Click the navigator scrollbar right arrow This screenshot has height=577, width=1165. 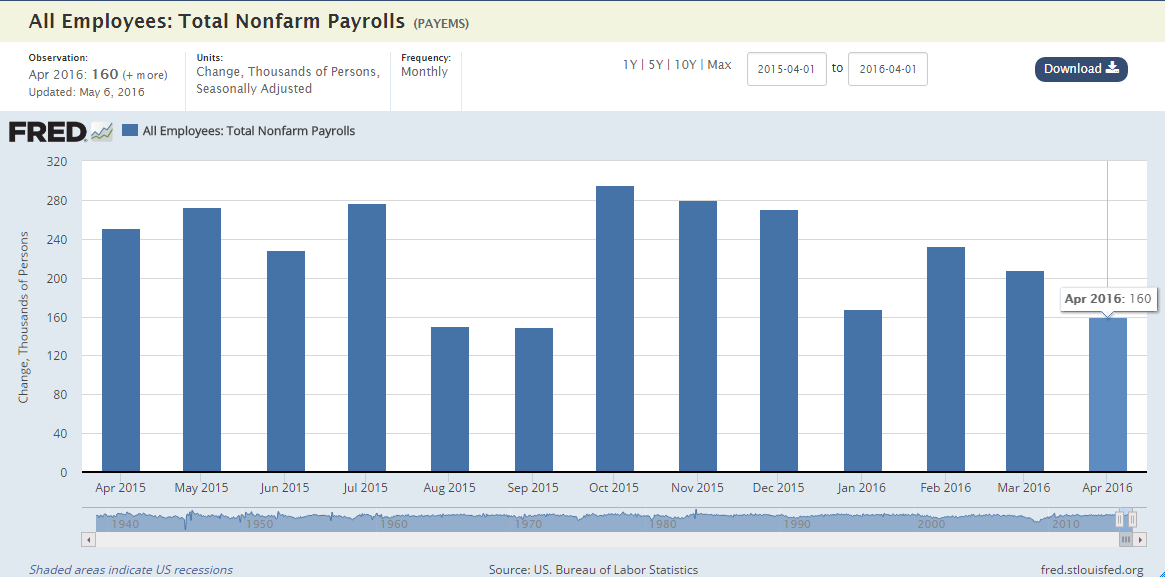(x=1140, y=539)
